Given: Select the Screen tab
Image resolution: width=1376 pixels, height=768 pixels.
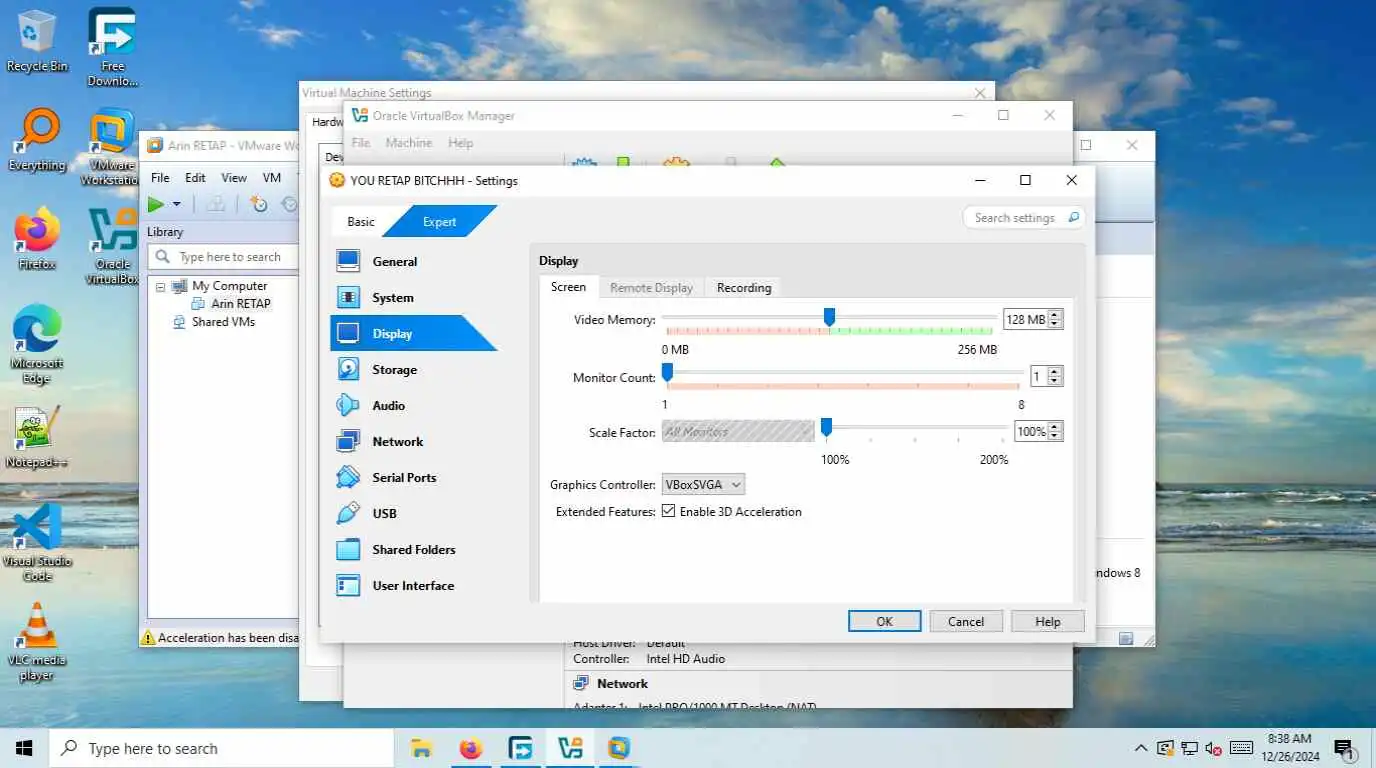Looking at the screenshot, I should [568, 287].
